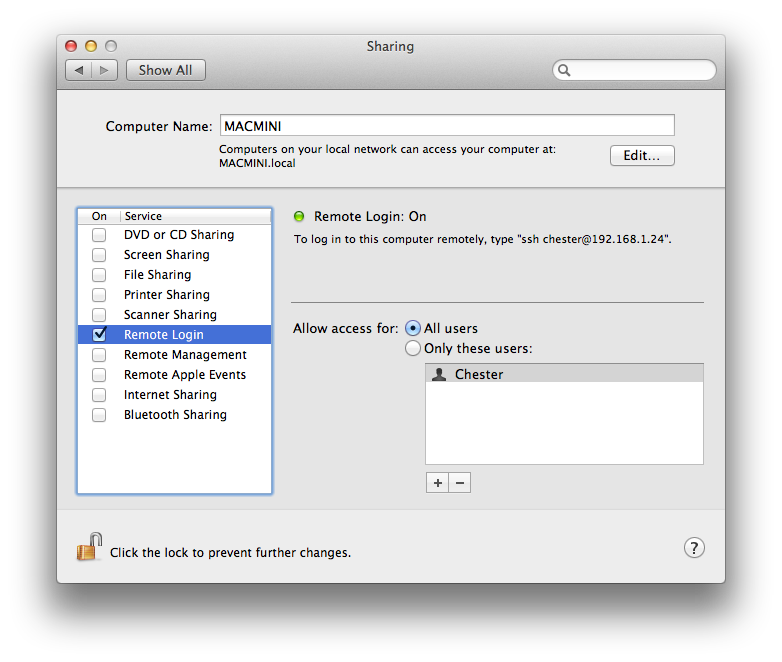Check the Printer Sharing box
This screenshot has width=782, height=662.
99,295
